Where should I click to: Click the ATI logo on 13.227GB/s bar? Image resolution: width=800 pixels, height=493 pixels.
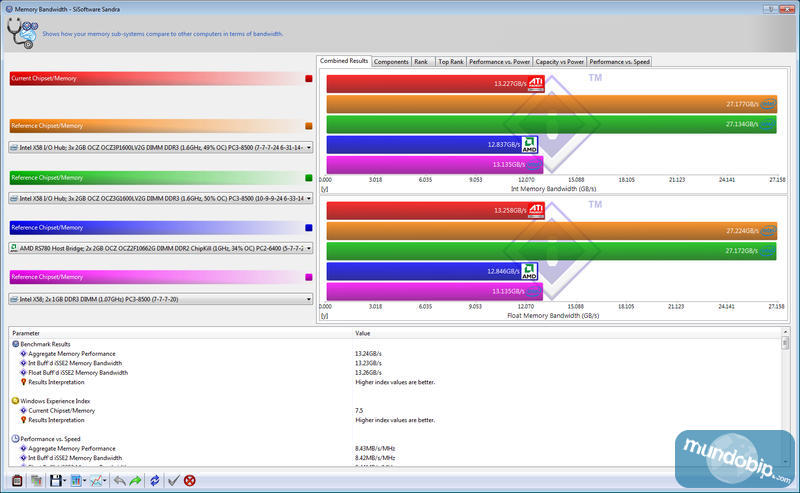pyautogui.click(x=536, y=83)
